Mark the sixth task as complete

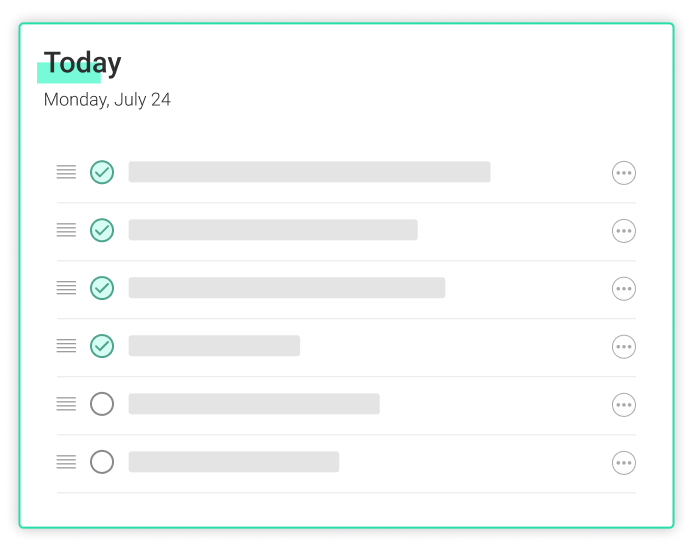point(102,462)
